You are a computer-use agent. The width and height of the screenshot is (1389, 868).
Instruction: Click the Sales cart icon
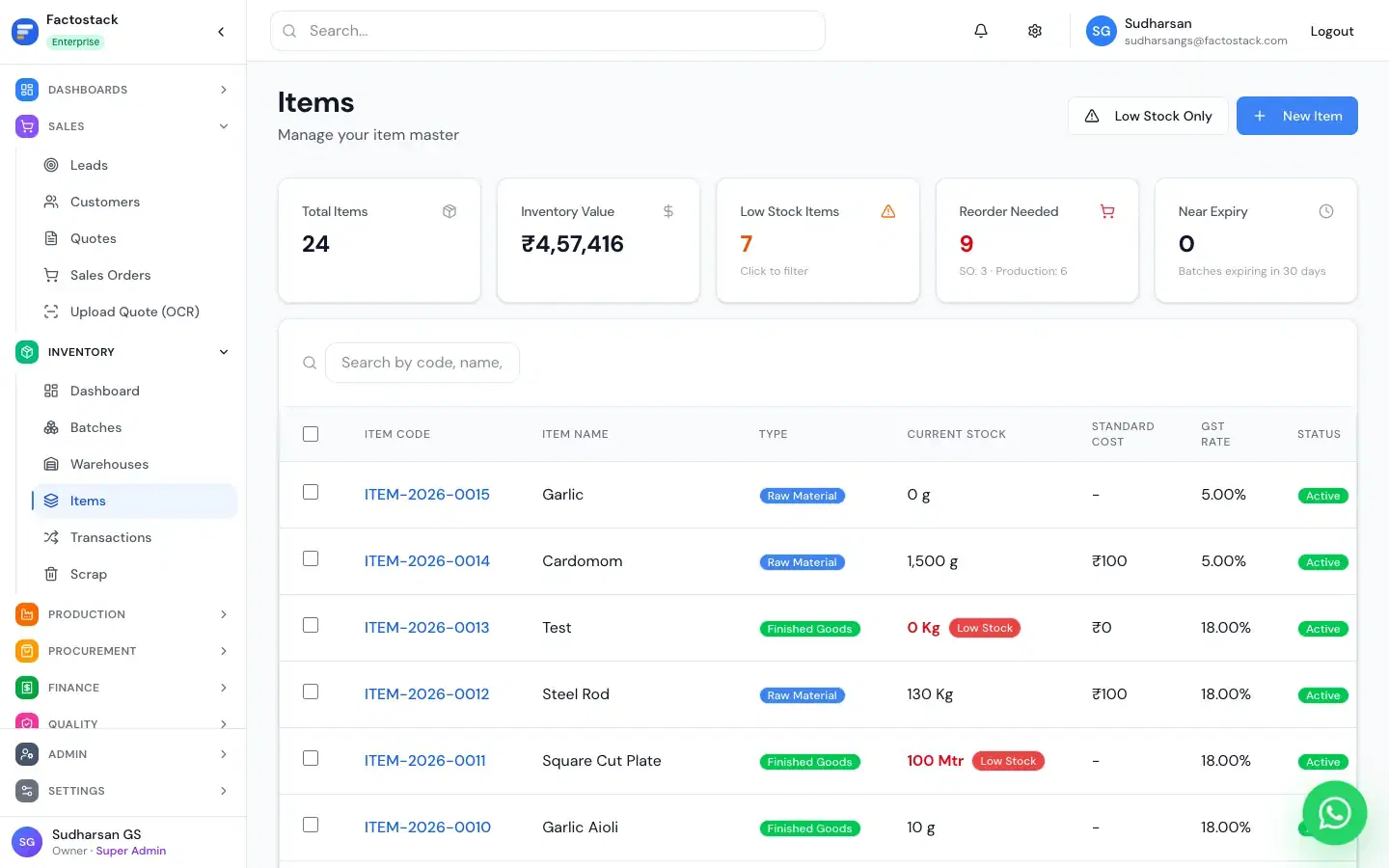pyautogui.click(x=27, y=126)
